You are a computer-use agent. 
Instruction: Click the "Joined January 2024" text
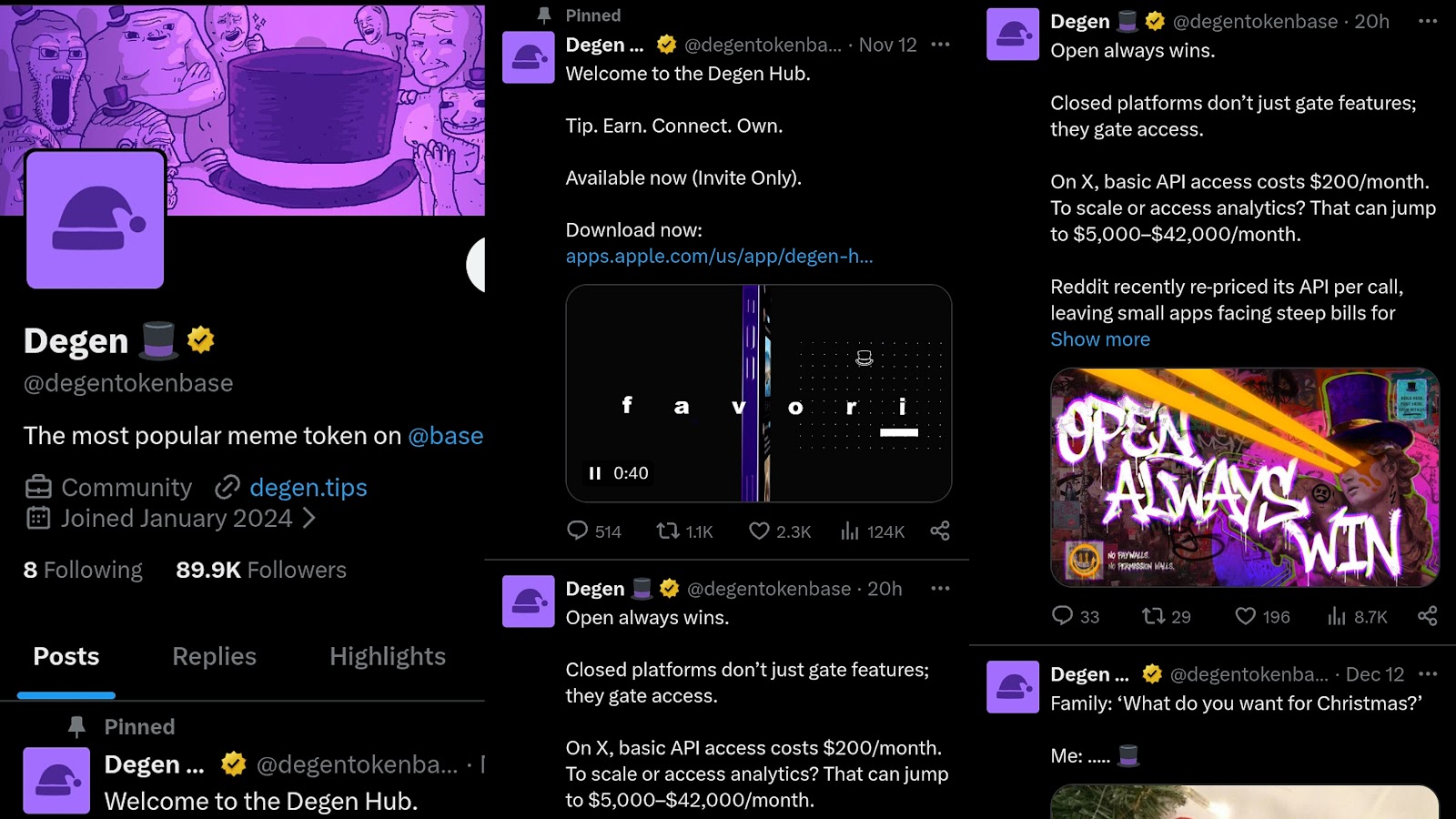(177, 518)
